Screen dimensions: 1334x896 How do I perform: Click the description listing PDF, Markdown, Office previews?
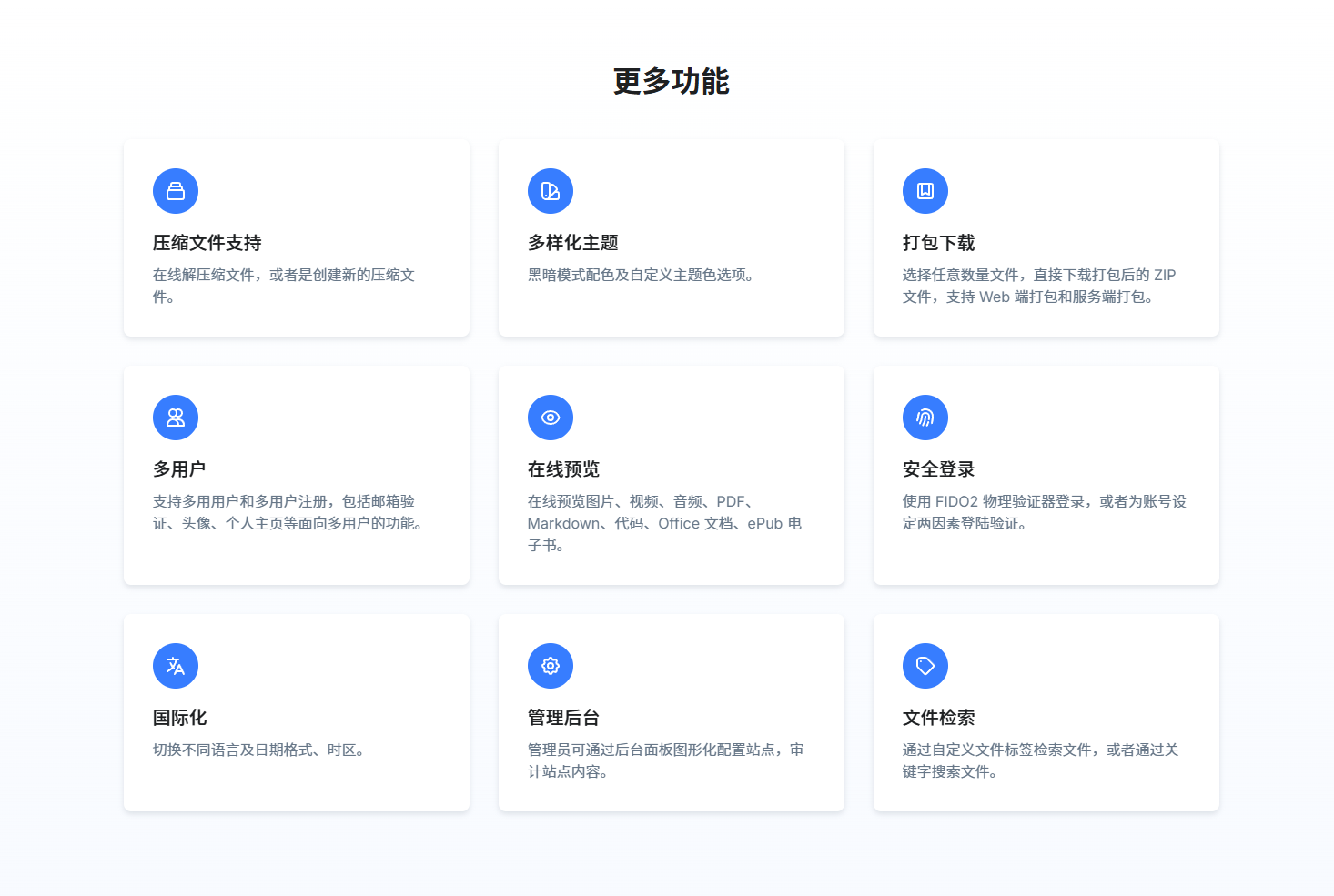click(x=665, y=523)
